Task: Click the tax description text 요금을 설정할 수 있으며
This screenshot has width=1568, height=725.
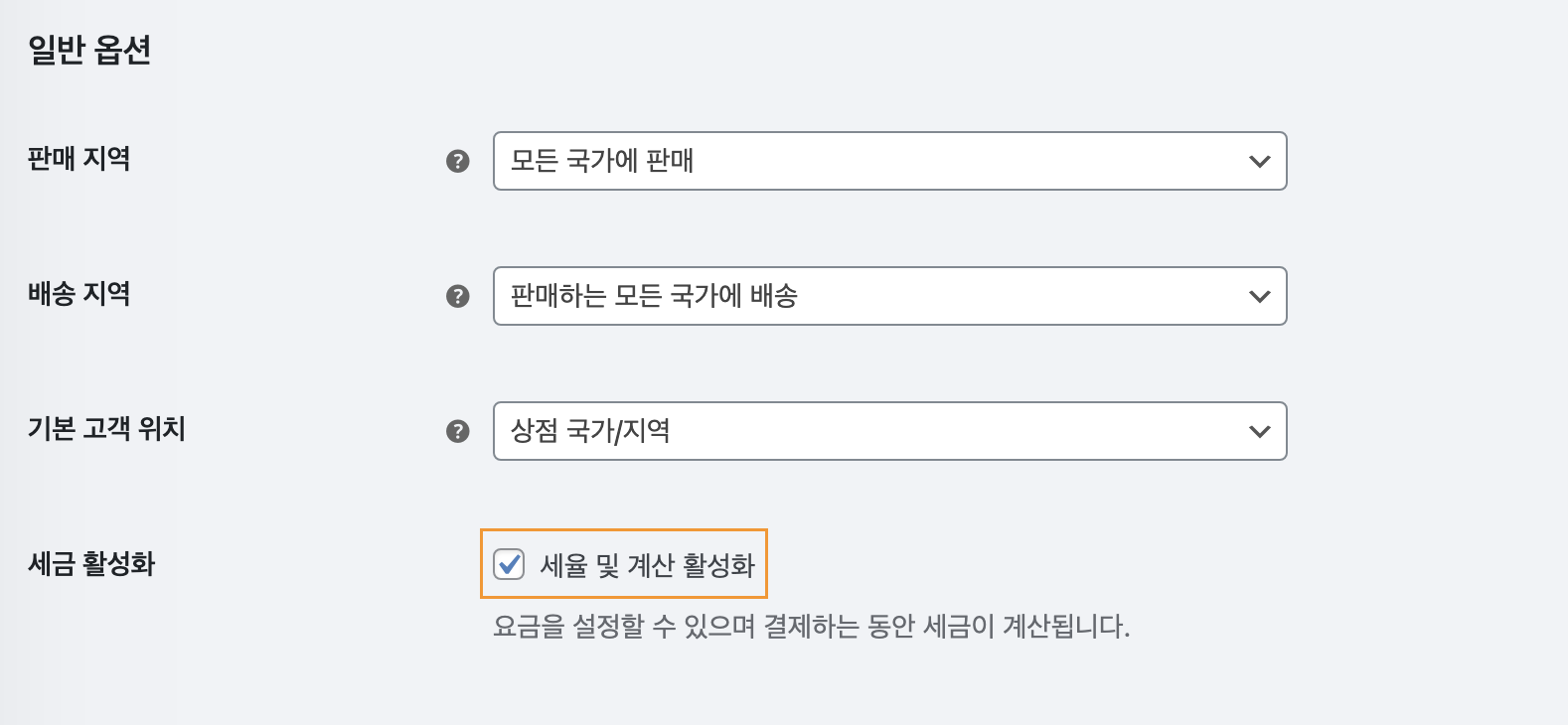Action: coord(624,627)
